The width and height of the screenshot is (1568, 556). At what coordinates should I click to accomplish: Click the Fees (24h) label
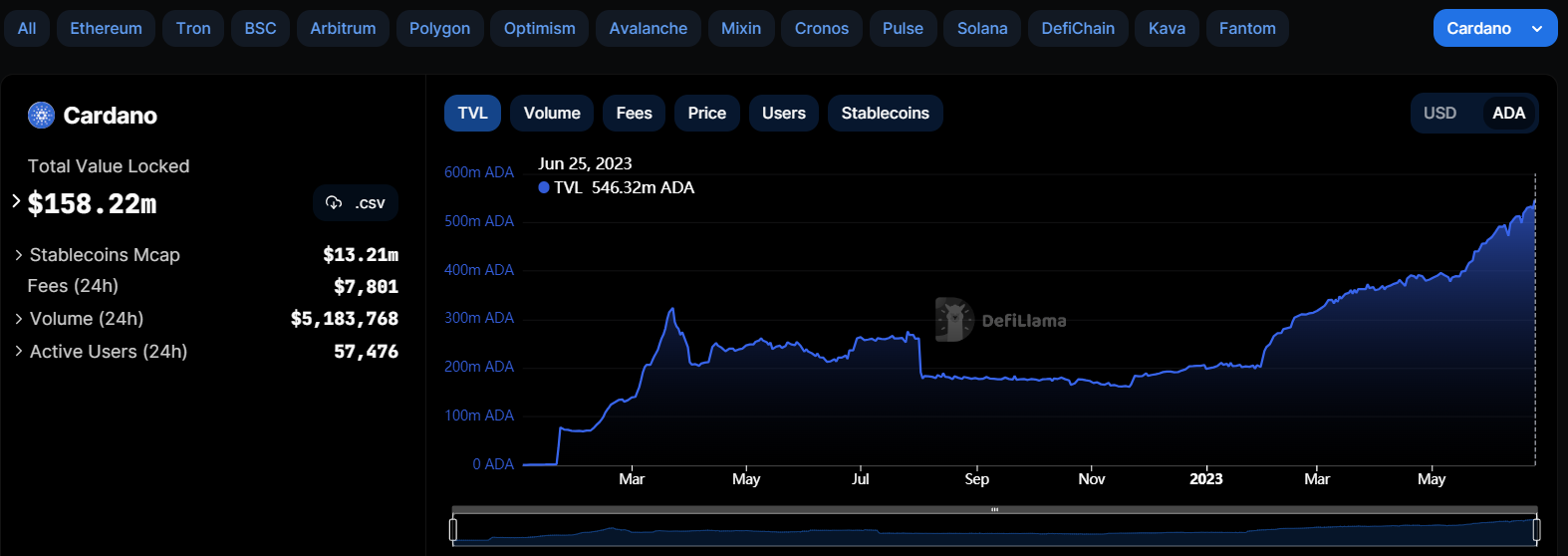tap(73, 286)
